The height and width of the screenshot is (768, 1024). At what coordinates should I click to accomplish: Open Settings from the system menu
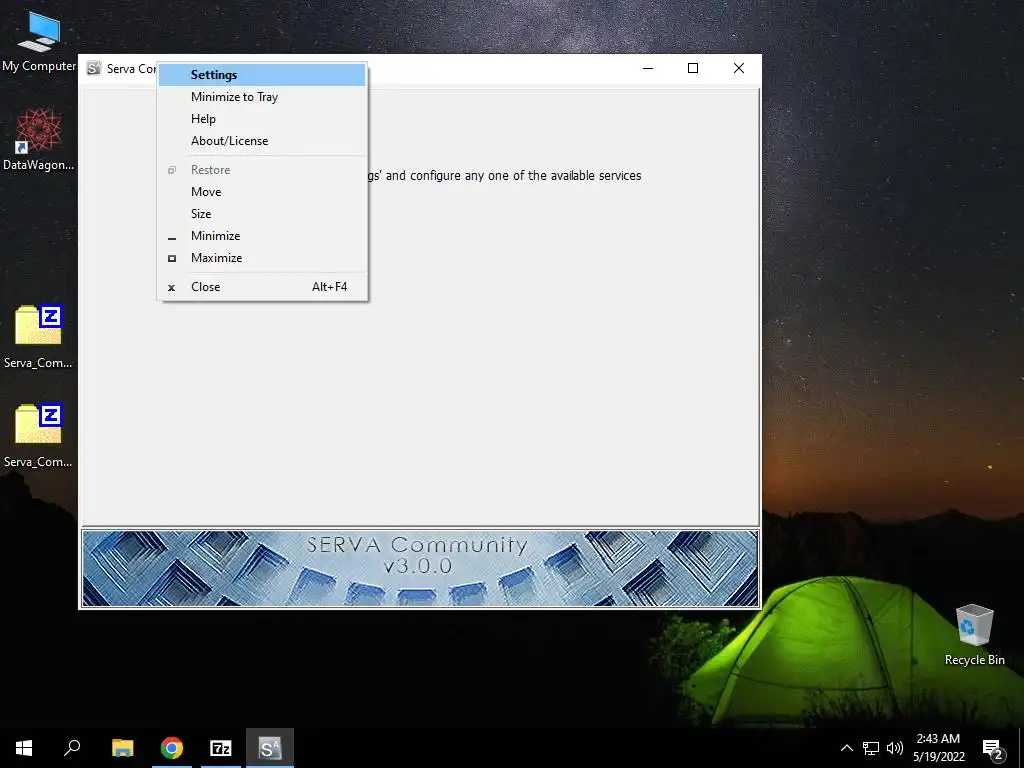coord(262,74)
